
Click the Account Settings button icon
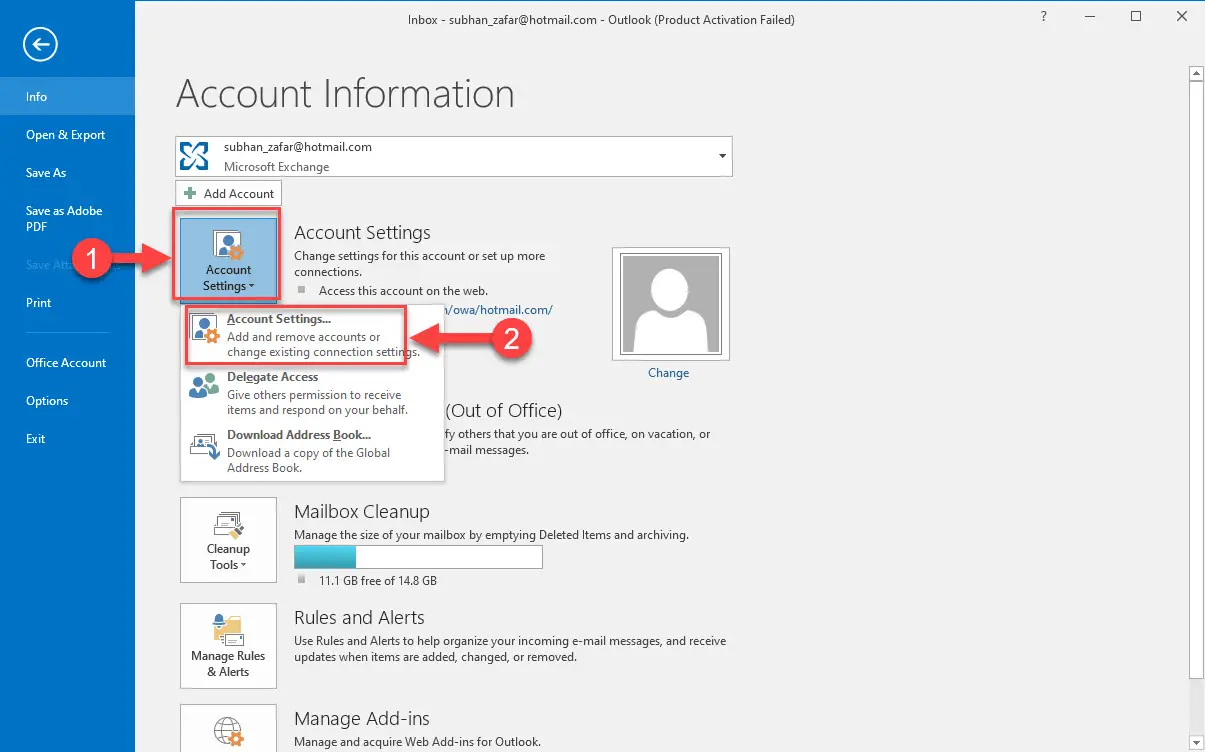(228, 245)
